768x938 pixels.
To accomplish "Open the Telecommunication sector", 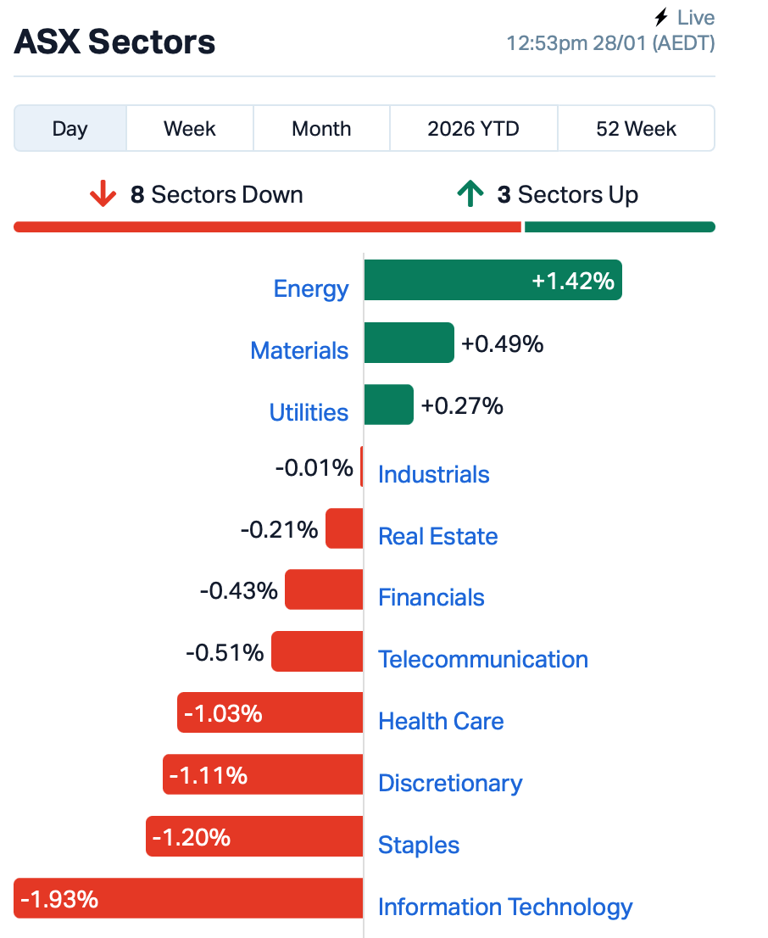I will pyautogui.click(x=483, y=659).
